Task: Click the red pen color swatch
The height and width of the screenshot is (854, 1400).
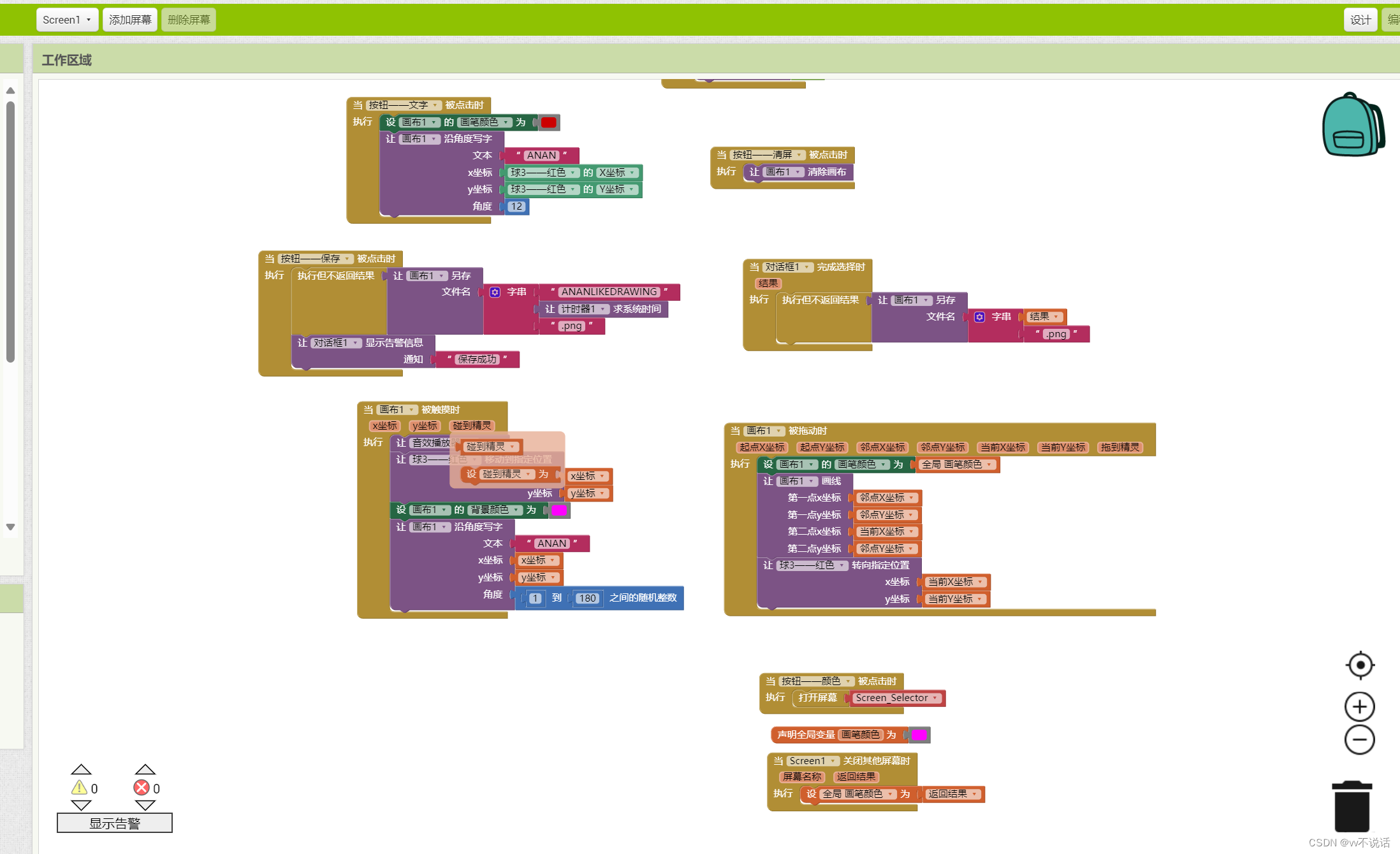Action: [548, 122]
